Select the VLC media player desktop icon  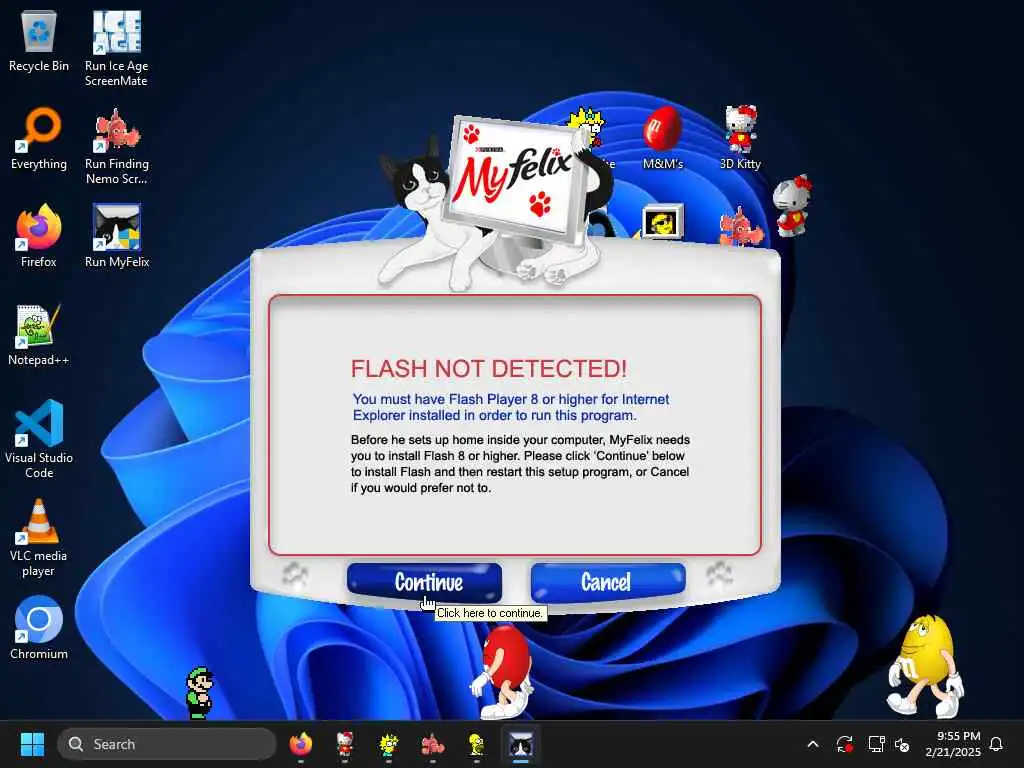click(39, 538)
